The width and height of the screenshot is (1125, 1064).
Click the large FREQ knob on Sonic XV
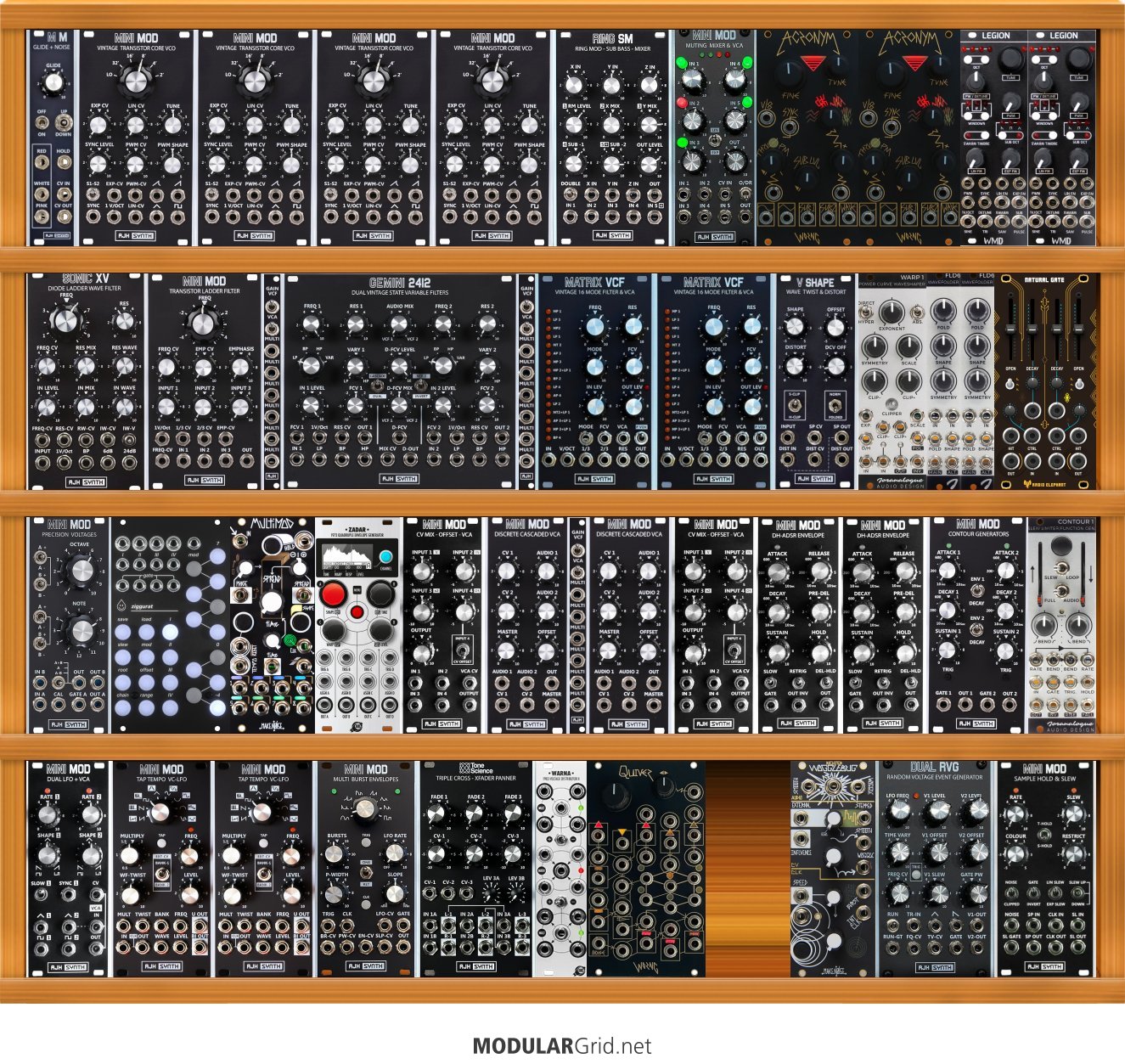click(65, 320)
